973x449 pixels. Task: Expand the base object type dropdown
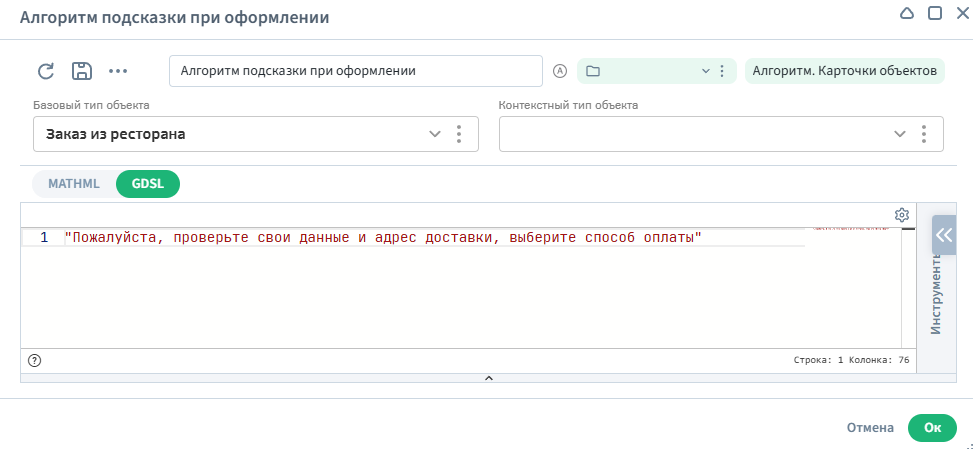pos(435,134)
